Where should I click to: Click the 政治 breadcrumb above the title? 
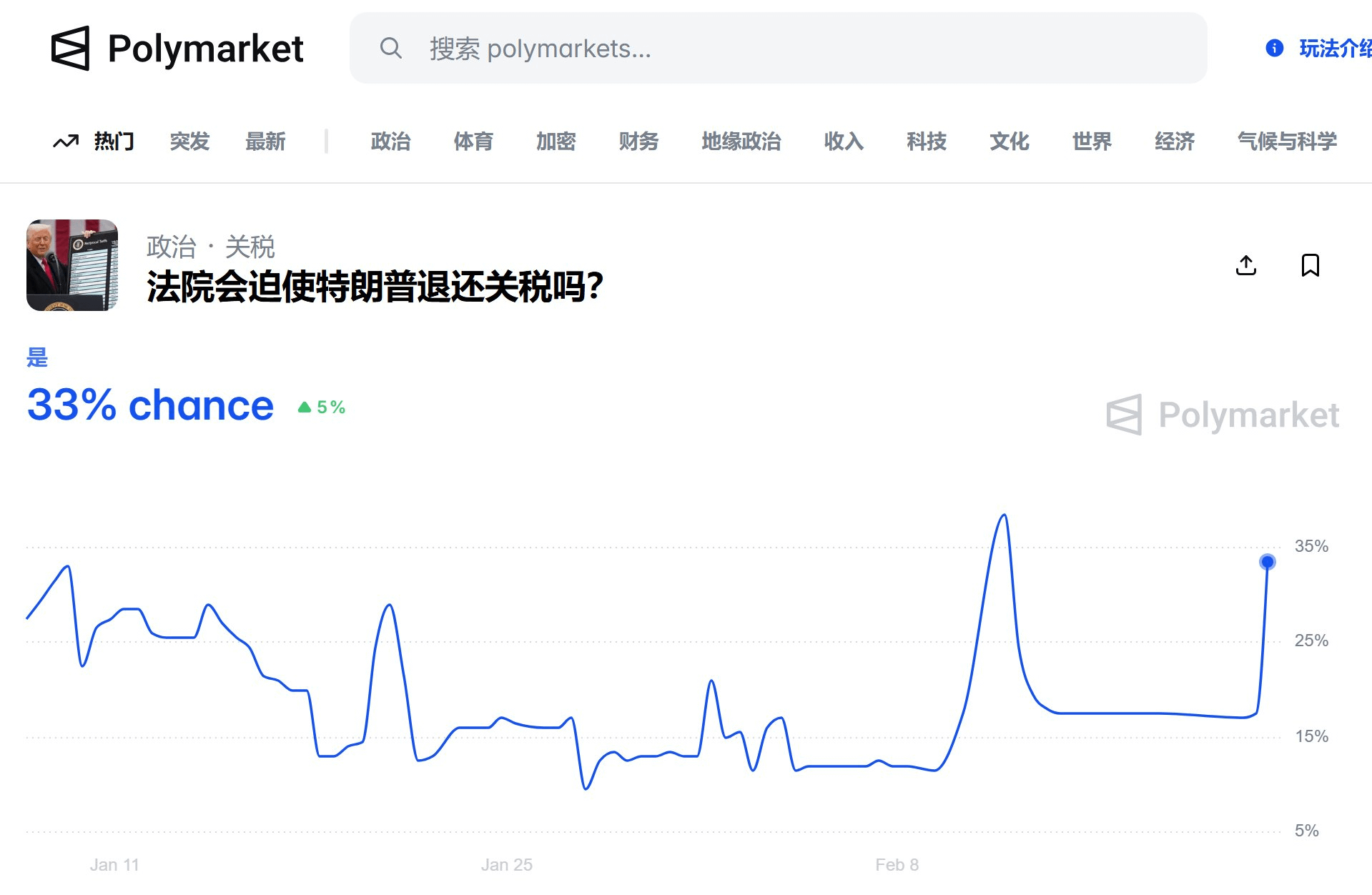(x=172, y=247)
